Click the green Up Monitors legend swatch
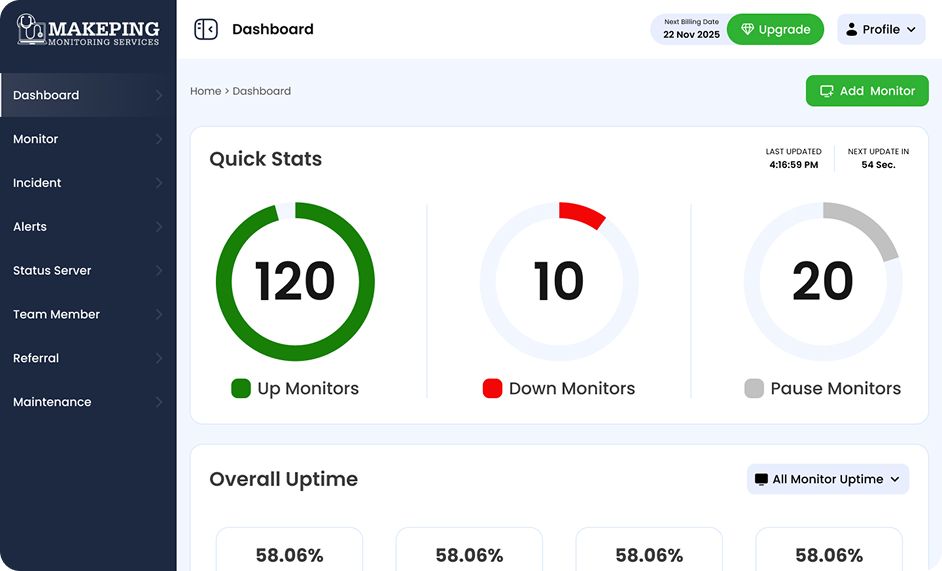The width and height of the screenshot is (942, 571). tap(241, 388)
